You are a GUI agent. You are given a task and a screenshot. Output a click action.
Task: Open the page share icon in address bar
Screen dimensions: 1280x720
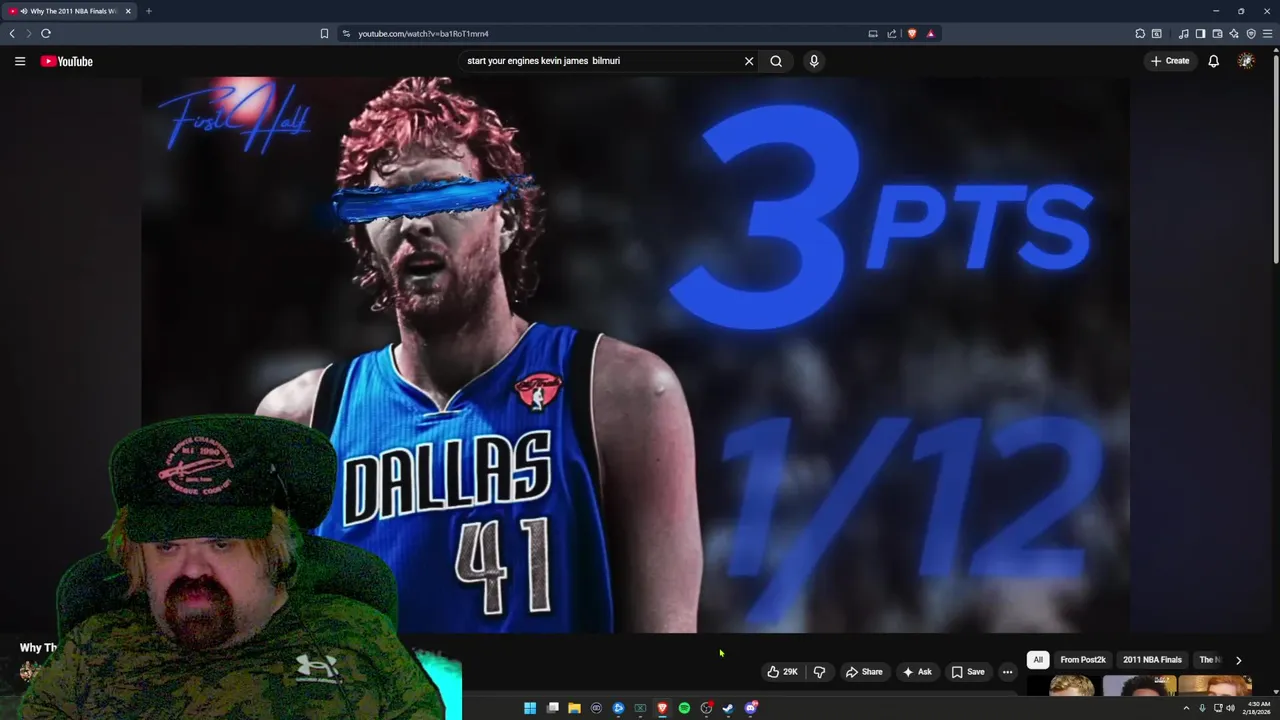tap(891, 33)
